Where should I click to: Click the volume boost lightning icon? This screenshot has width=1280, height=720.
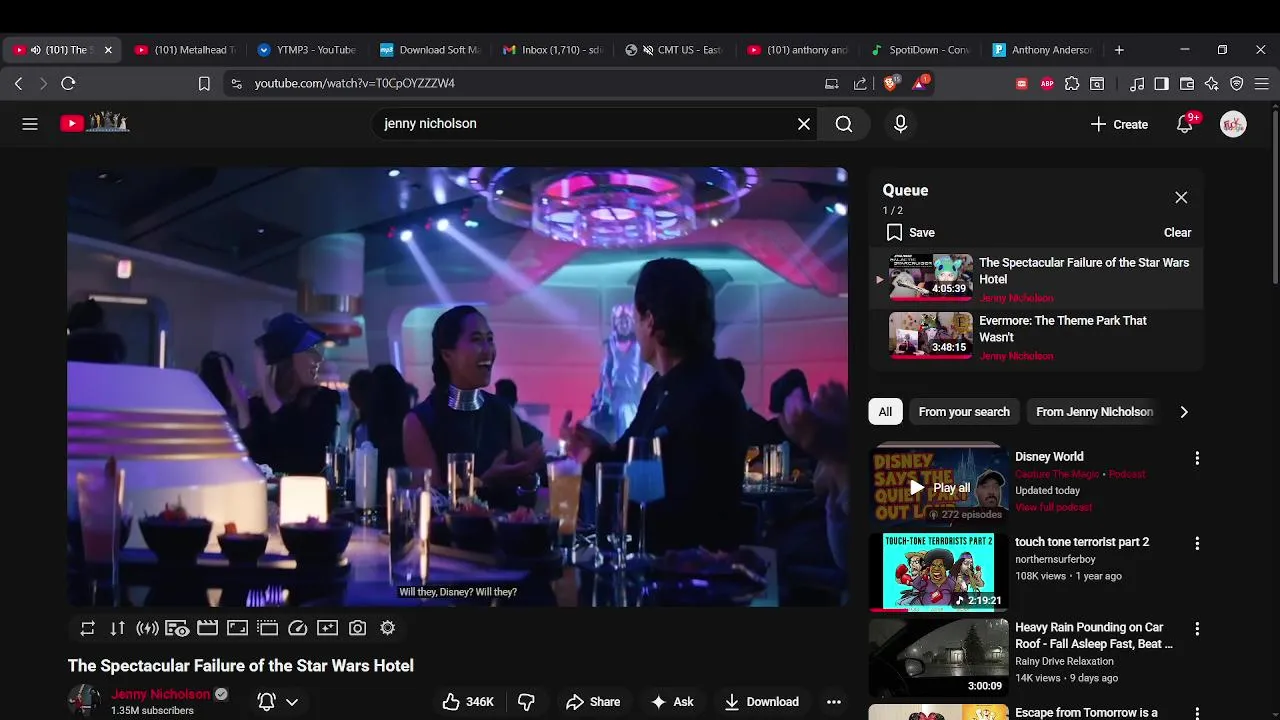148,628
